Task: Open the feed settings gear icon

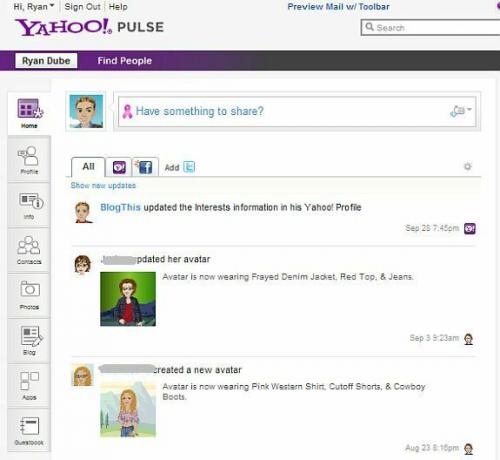Action: click(468, 166)
